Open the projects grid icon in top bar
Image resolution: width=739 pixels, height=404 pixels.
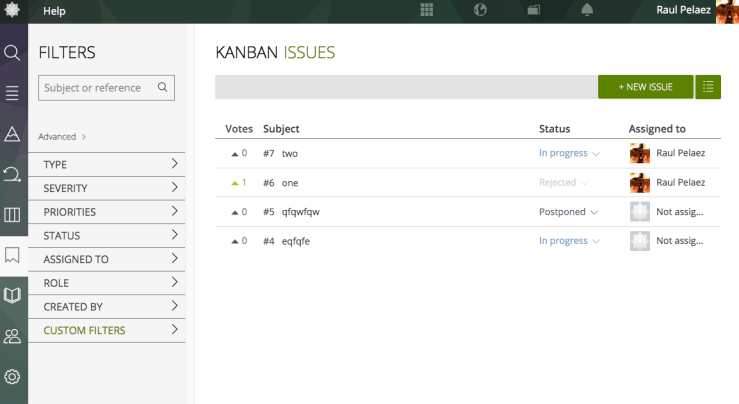pos(427,10)
